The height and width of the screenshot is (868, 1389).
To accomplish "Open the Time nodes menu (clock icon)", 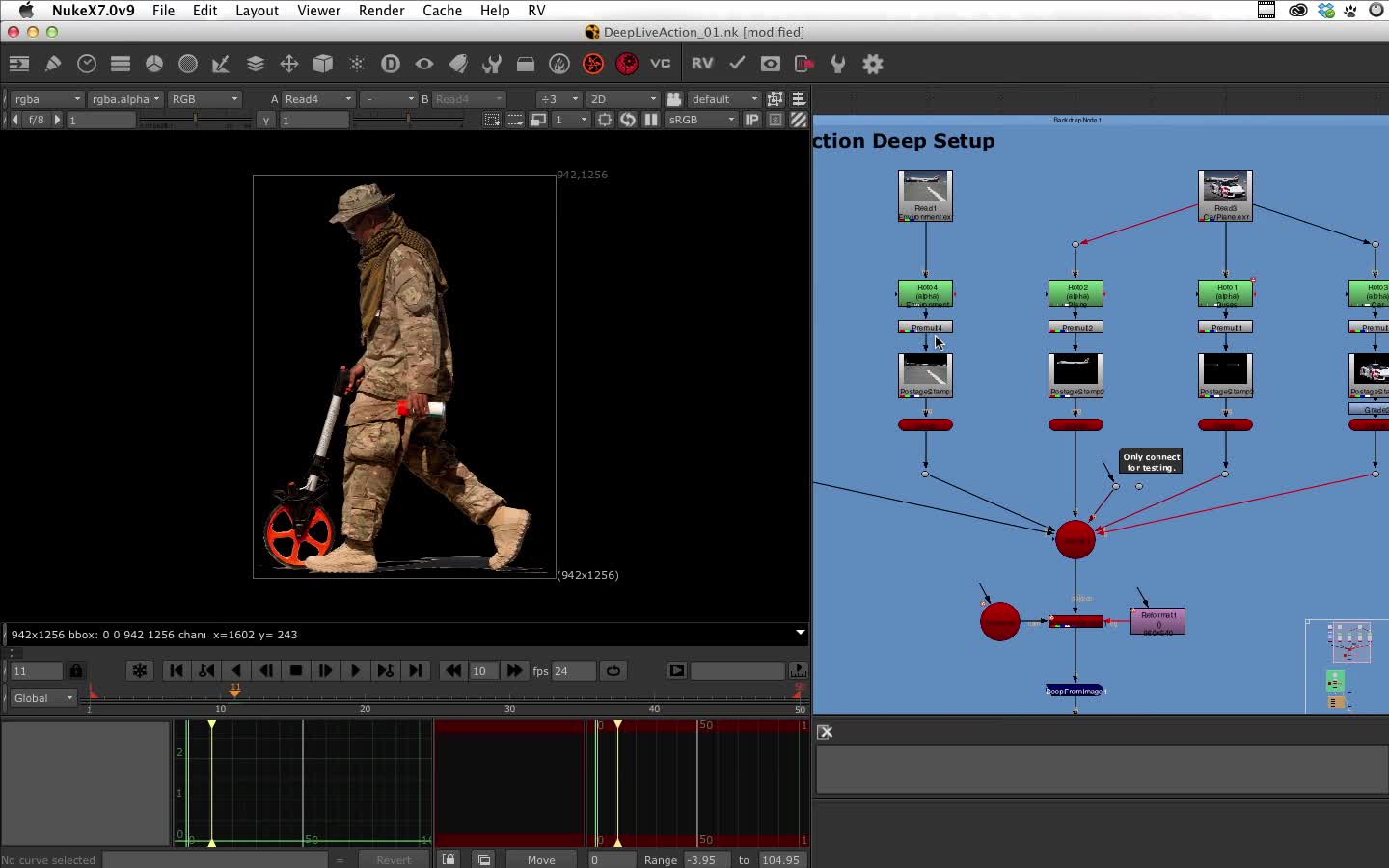I will pos(87,64).
